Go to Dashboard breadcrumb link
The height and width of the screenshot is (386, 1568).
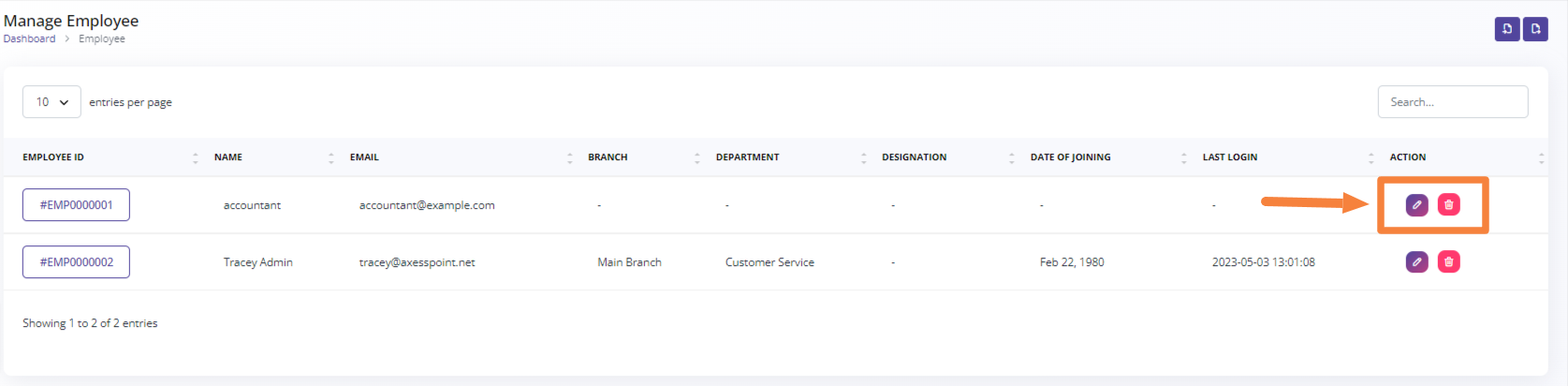29,39
